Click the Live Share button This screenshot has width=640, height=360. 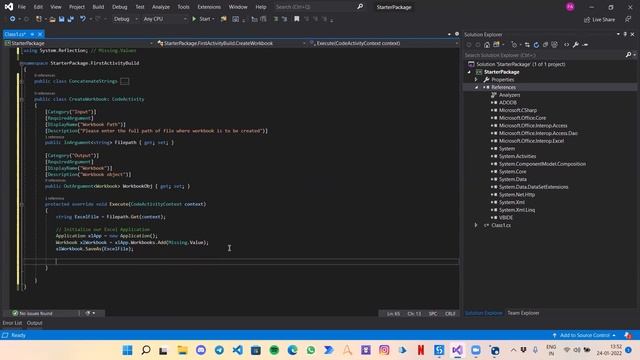[x=599, y=19]
